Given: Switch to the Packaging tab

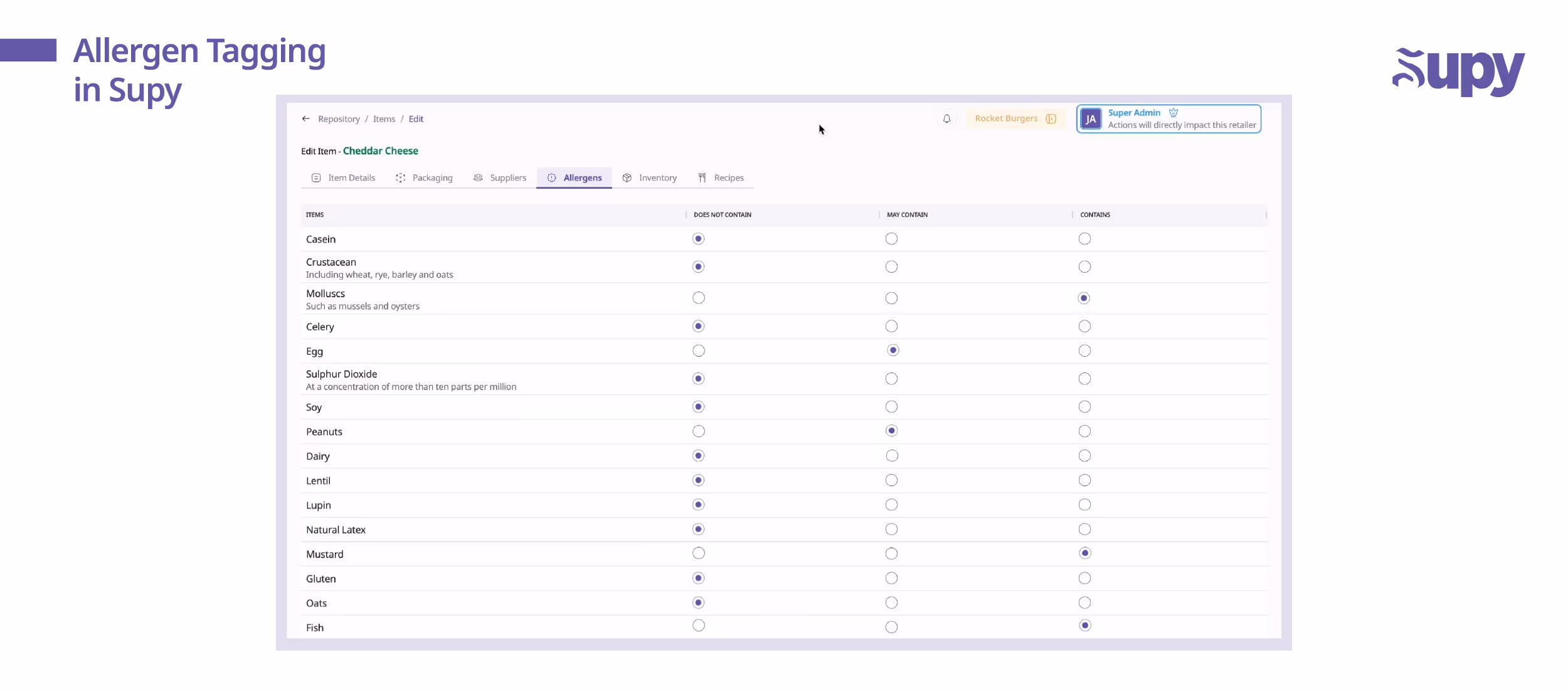Looking at the screenshot, I should point(432,178).
